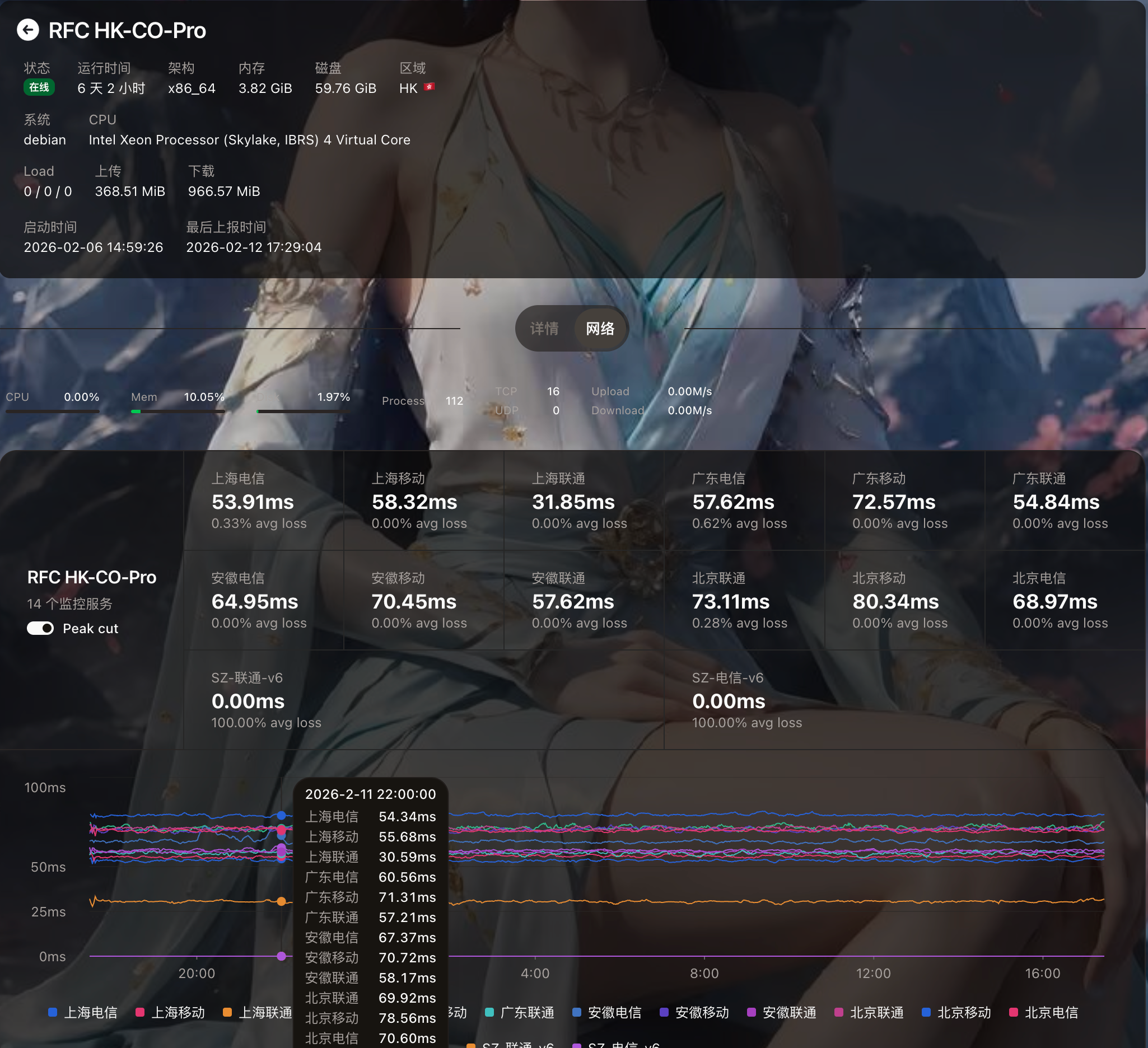Toggle 北京移动 blue legend marker
The width and height of the screenshot is (1148, 1048).
click(926, 1012)
